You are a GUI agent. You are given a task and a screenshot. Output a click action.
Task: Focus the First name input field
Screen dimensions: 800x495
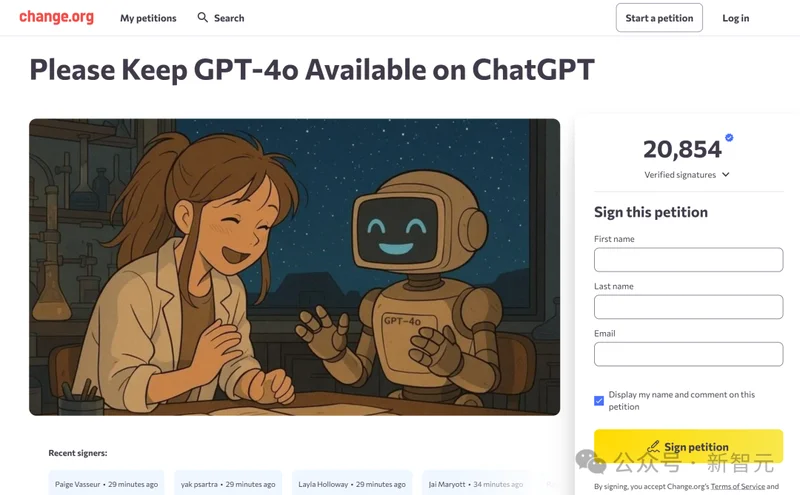tap(688, 260)
